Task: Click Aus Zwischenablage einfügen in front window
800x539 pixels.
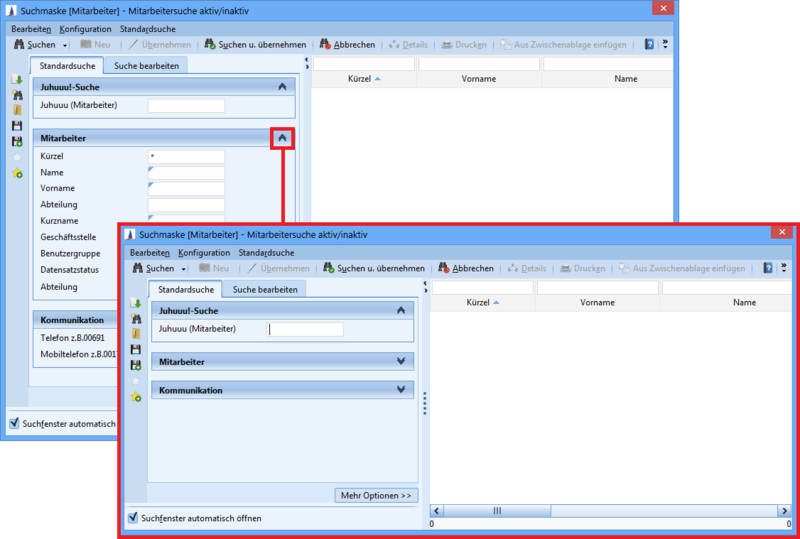Action: pyautogui.click(x=682, y=268)
